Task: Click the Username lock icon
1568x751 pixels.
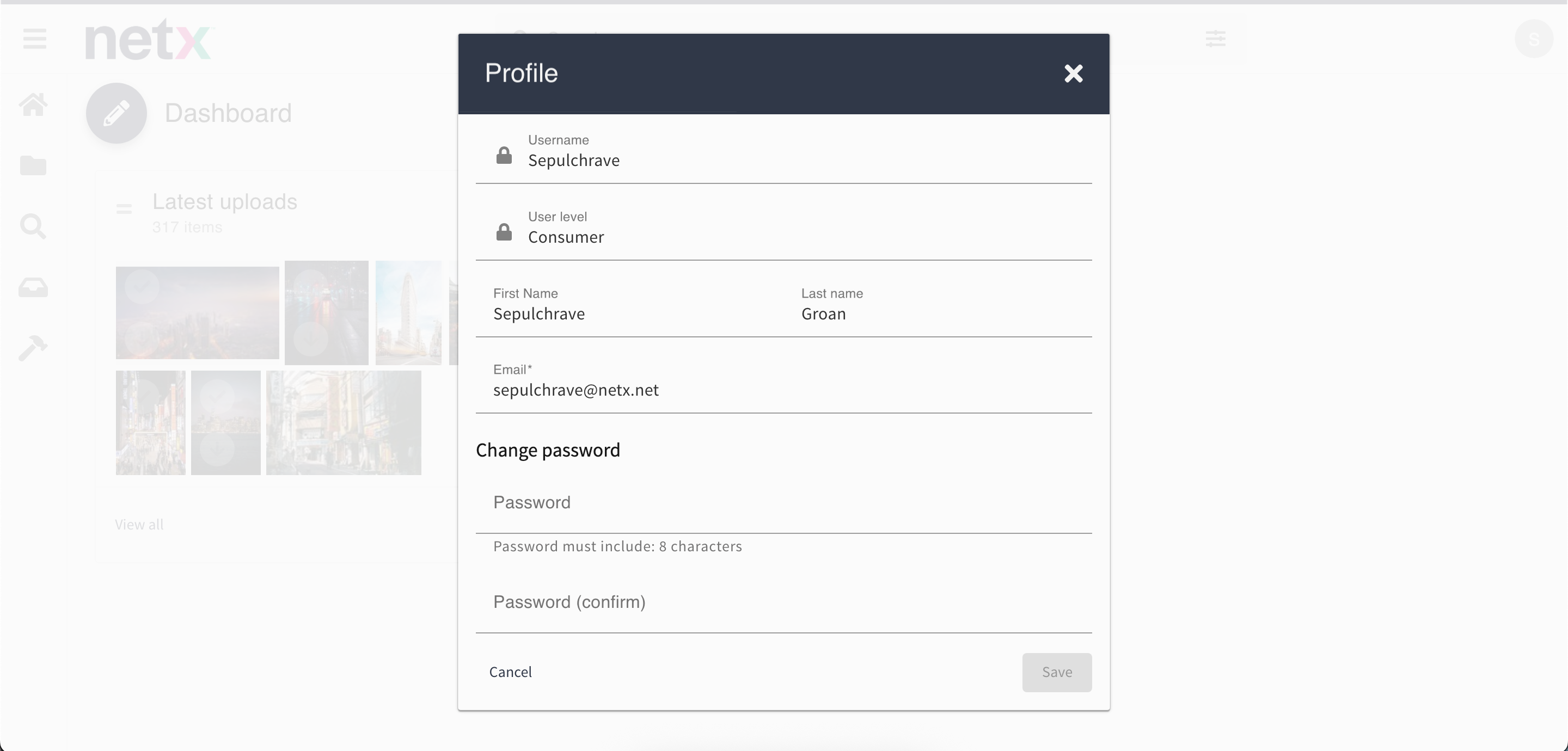Action: click(504, 156)
